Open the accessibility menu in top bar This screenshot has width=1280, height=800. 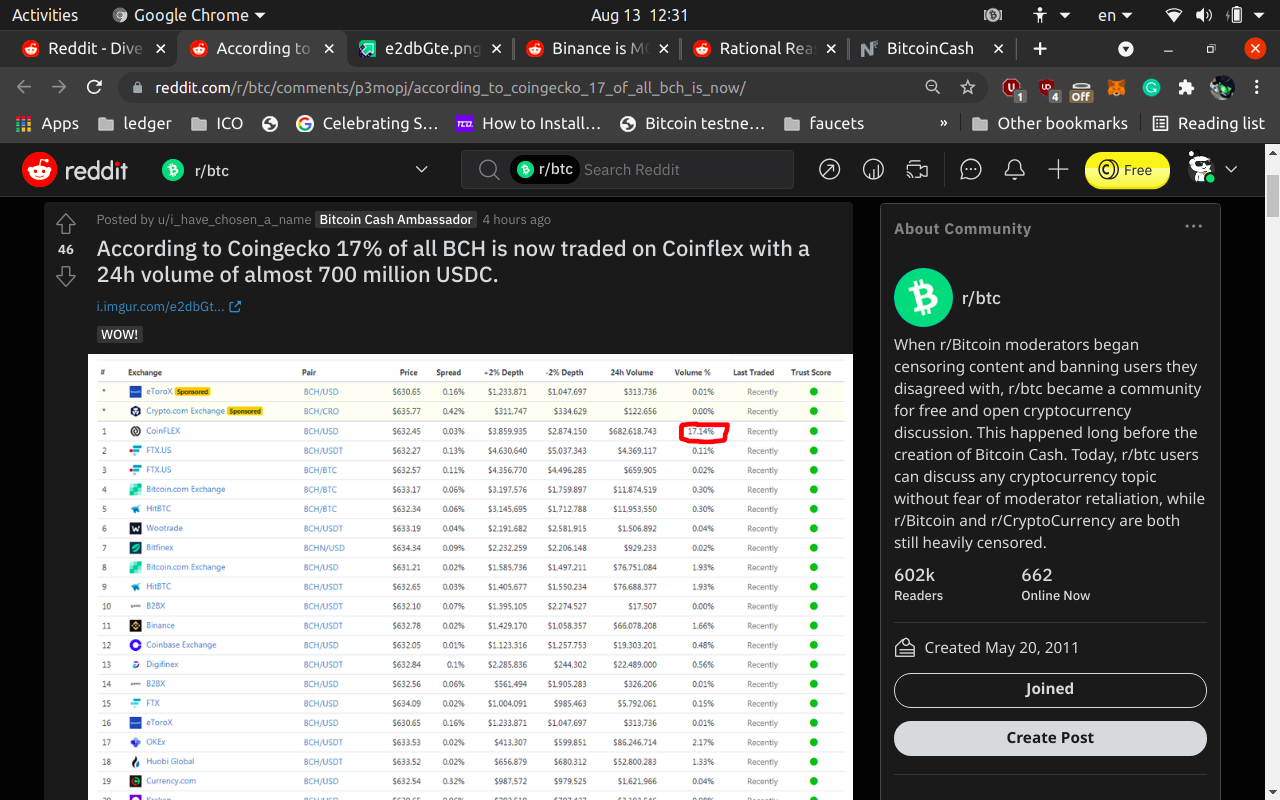click(1051, 15)
